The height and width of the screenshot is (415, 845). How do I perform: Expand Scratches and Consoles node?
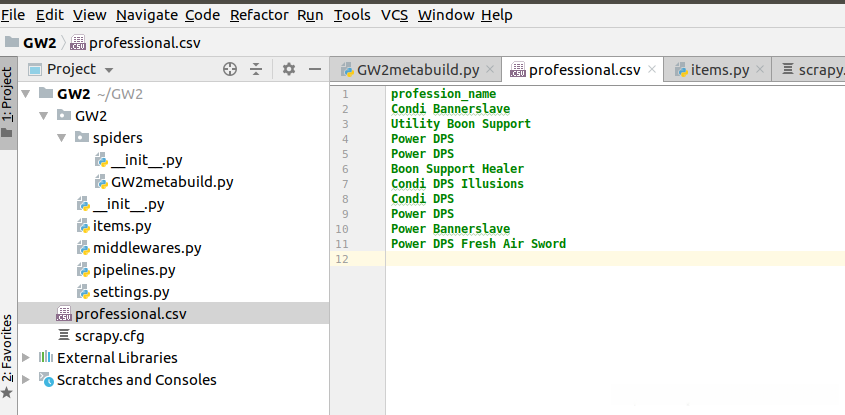click(x=27, y=380)
